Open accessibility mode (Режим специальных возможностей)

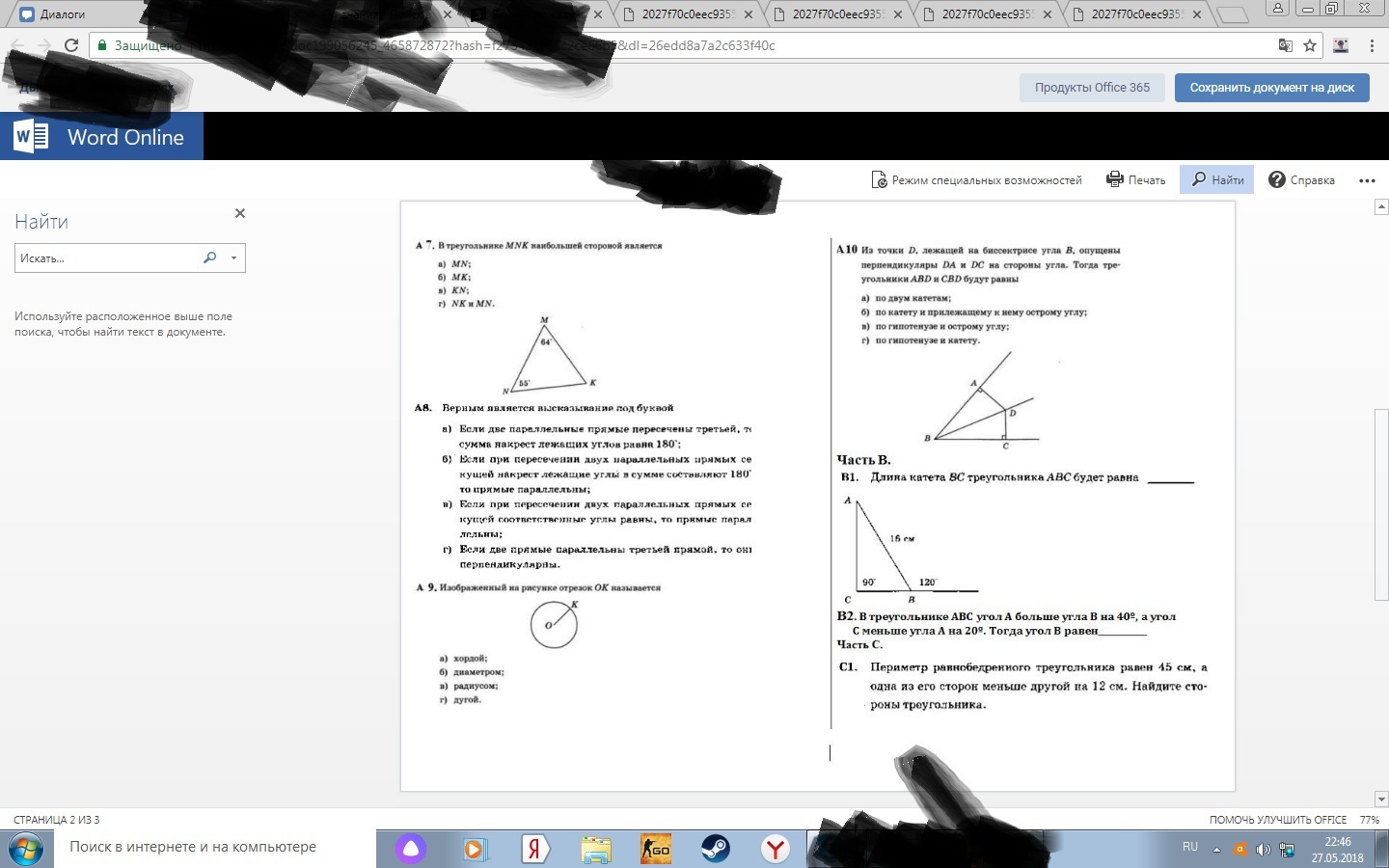click(x=976, y=179)
